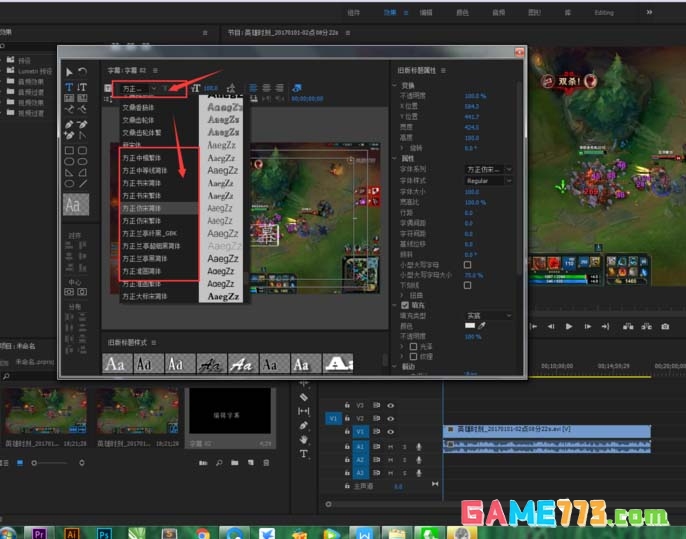Select the Pen tool in title designer
This screenshot has height=539, width=686.
point(69,124)
